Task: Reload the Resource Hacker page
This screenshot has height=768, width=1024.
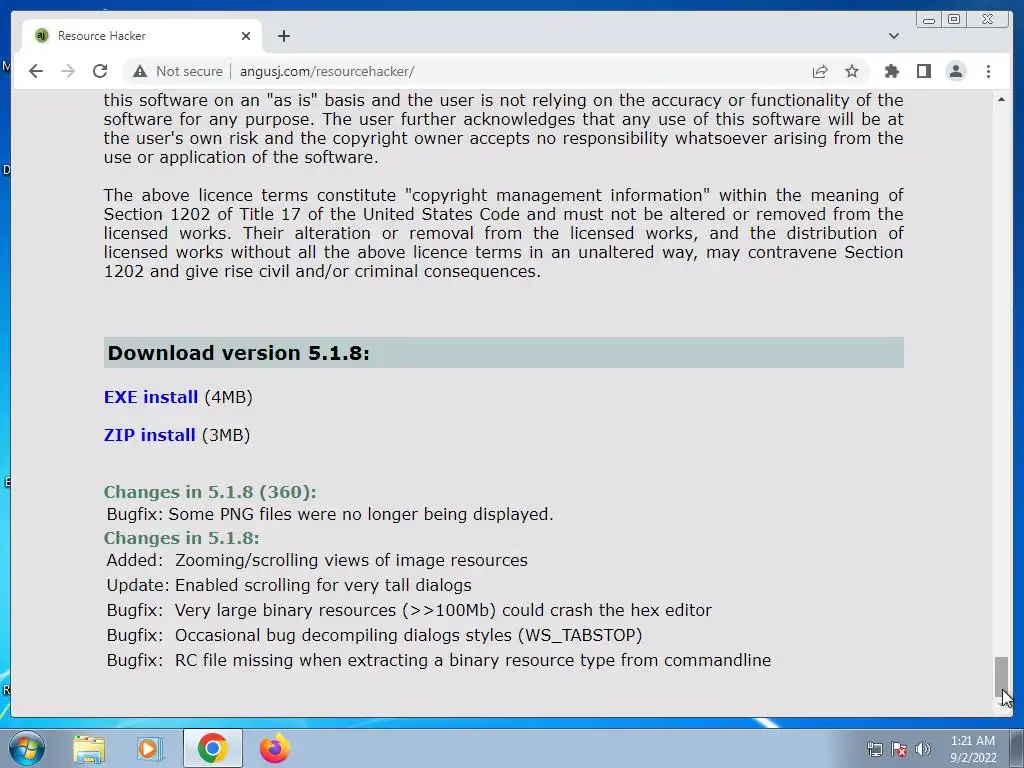Action: tap(100, 71)
